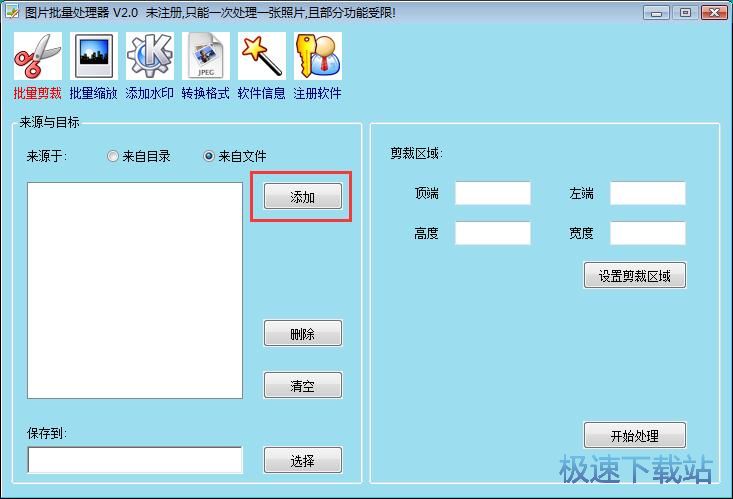Maximize the 图片批量处理器 window
This screenshot has width=733, height=499.
pyautogui.click(x=685, y=13)
